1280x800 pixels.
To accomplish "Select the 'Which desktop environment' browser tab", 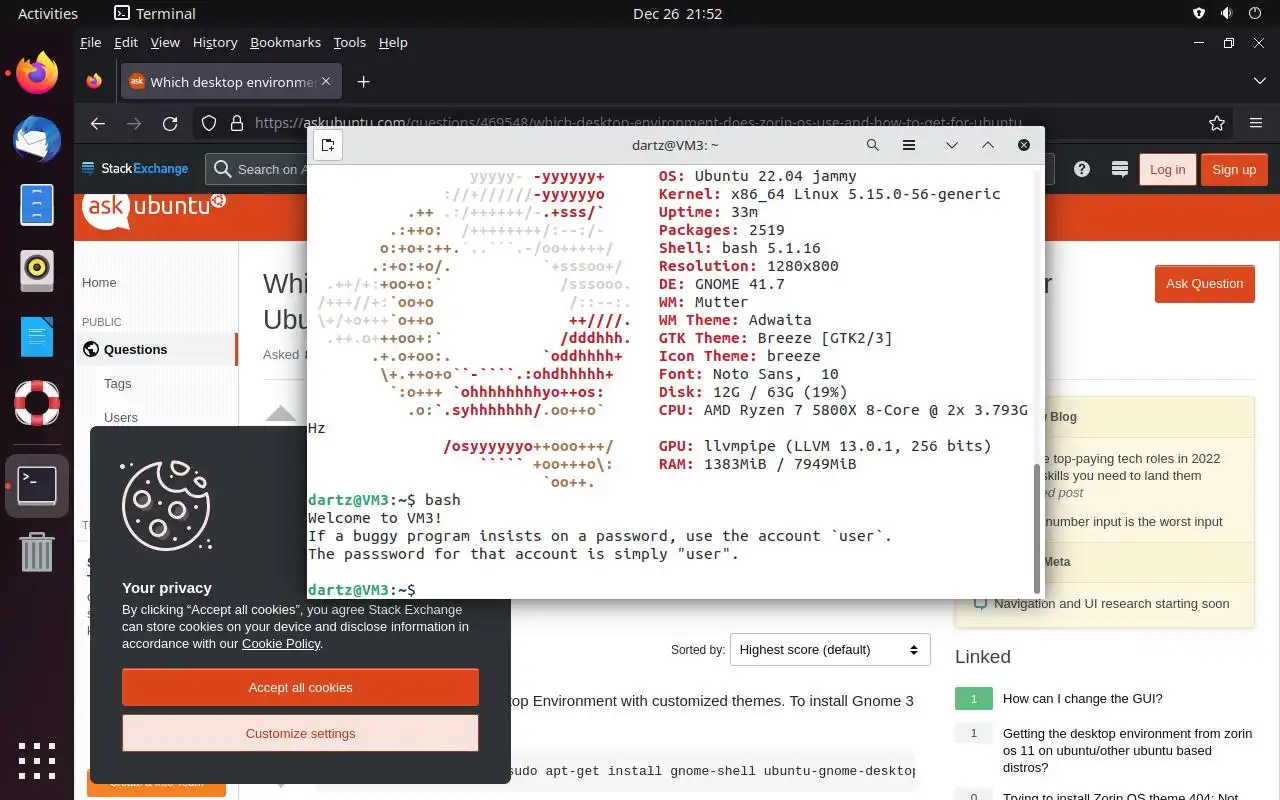I will [232, 82].
